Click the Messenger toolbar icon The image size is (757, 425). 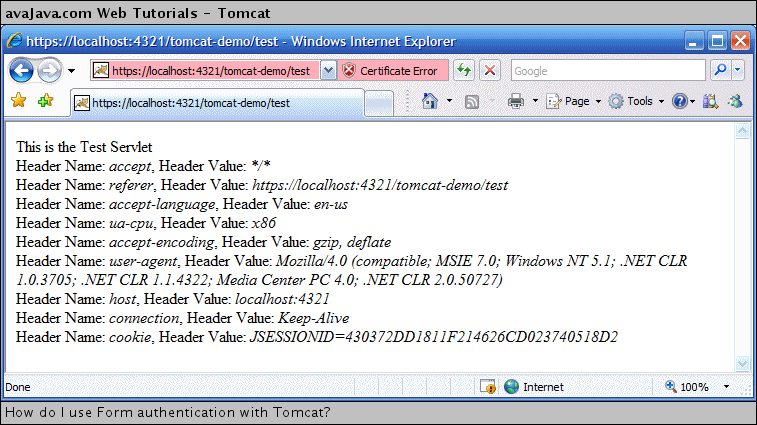(x=735, y=101)
